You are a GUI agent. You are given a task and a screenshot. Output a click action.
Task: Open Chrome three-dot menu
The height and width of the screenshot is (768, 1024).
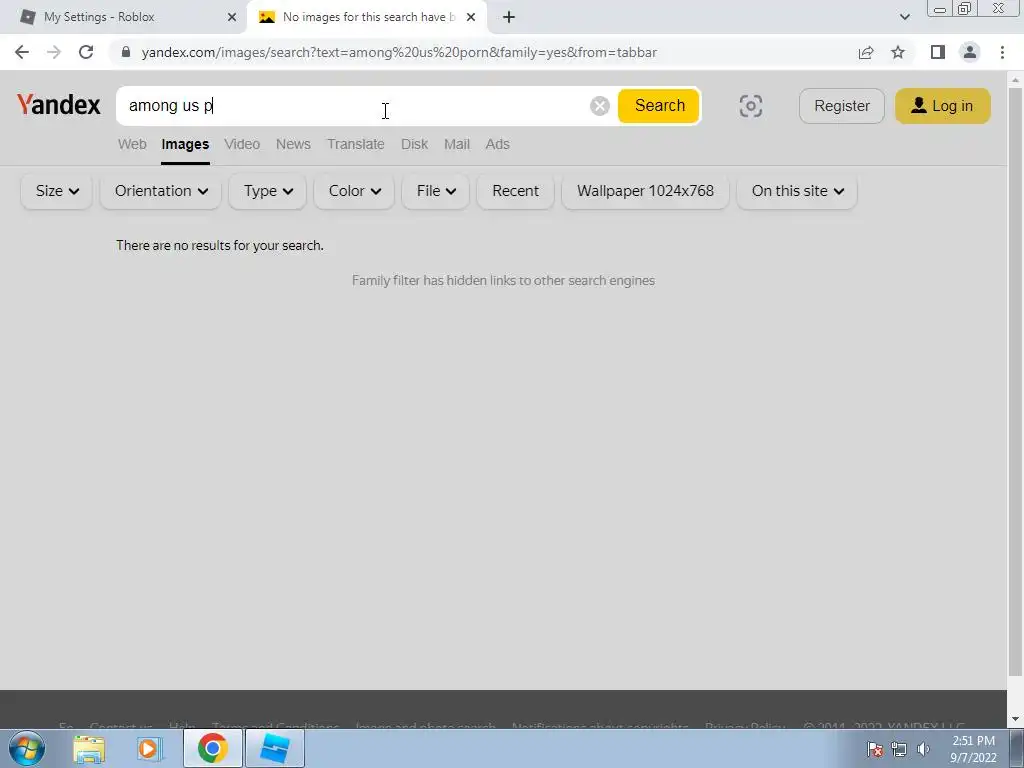click(x=1002, y=52)
